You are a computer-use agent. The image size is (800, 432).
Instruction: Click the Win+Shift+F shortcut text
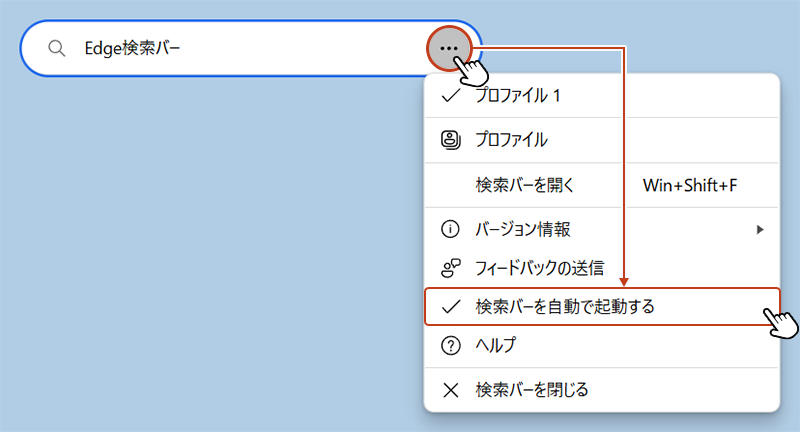[690, 185]
